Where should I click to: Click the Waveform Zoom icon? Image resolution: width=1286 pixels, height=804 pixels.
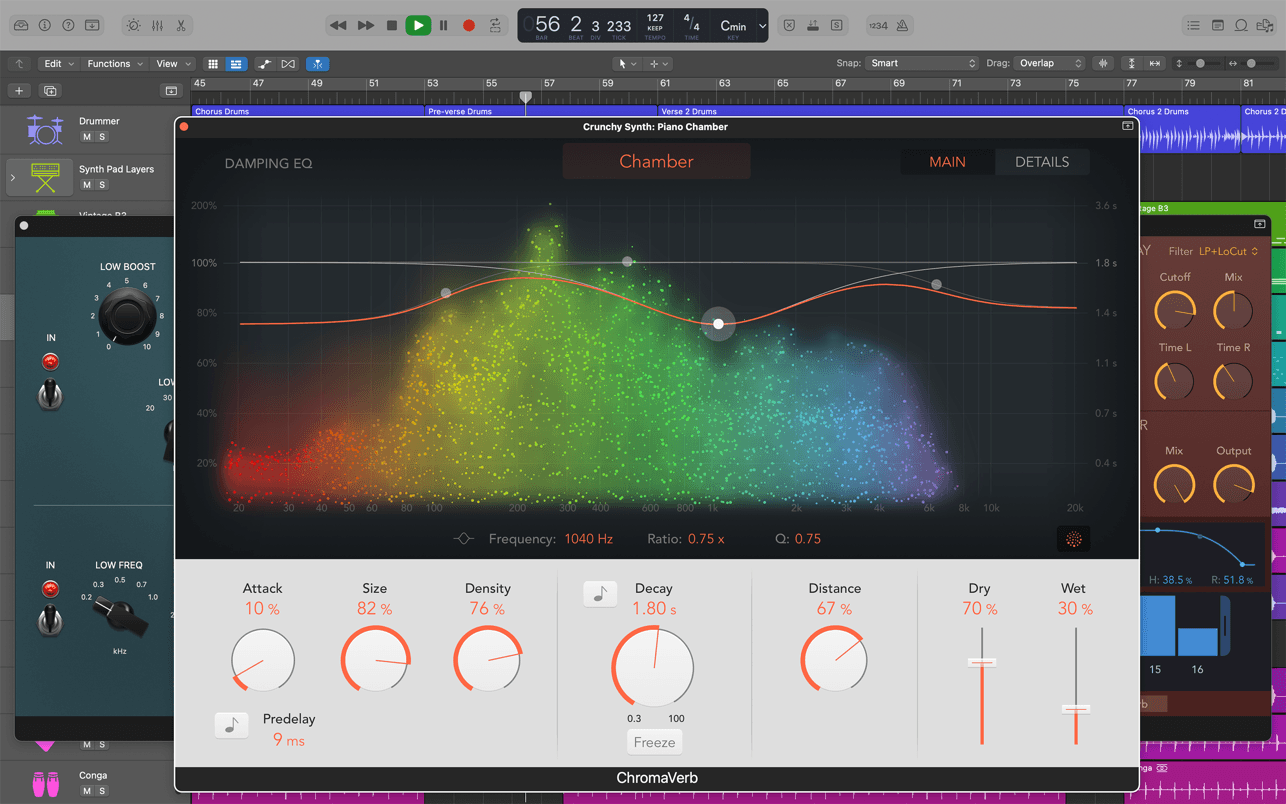(1103, 63)
